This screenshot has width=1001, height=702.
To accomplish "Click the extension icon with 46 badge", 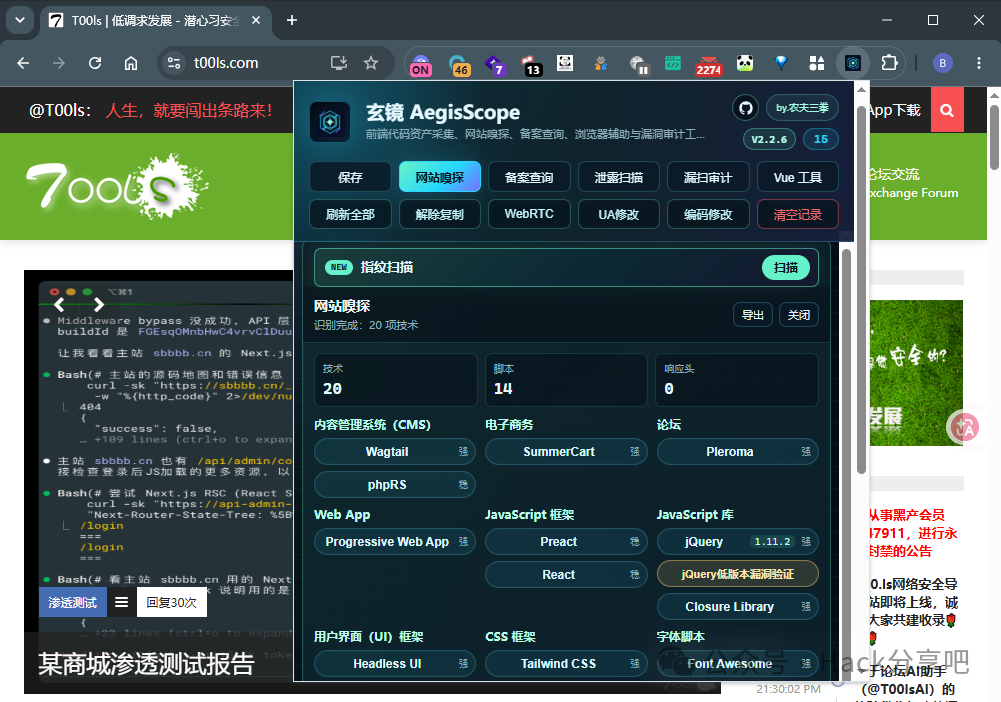I will pos(460,64).
